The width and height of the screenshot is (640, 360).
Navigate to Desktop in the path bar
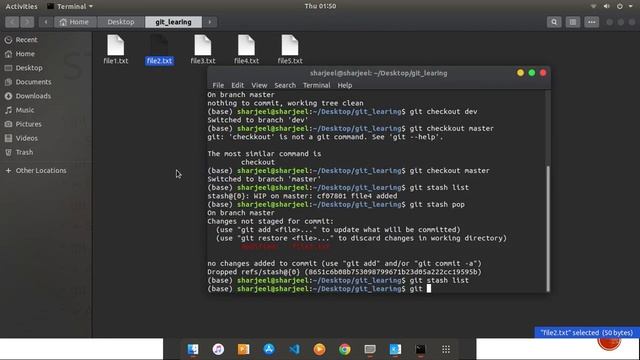121,22
